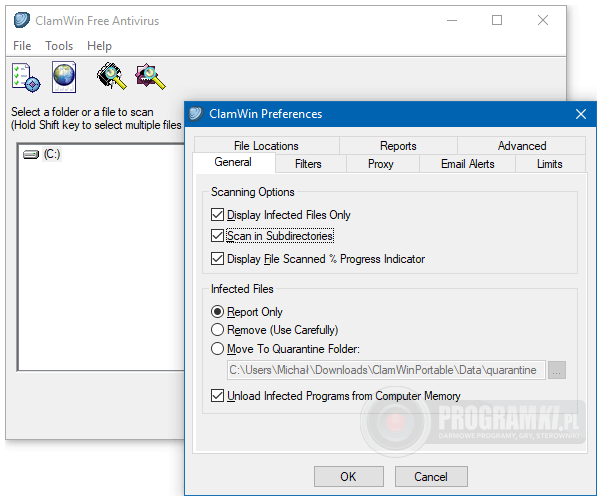Click the Scan Selected Files magnifier icon

coord(150,77)
